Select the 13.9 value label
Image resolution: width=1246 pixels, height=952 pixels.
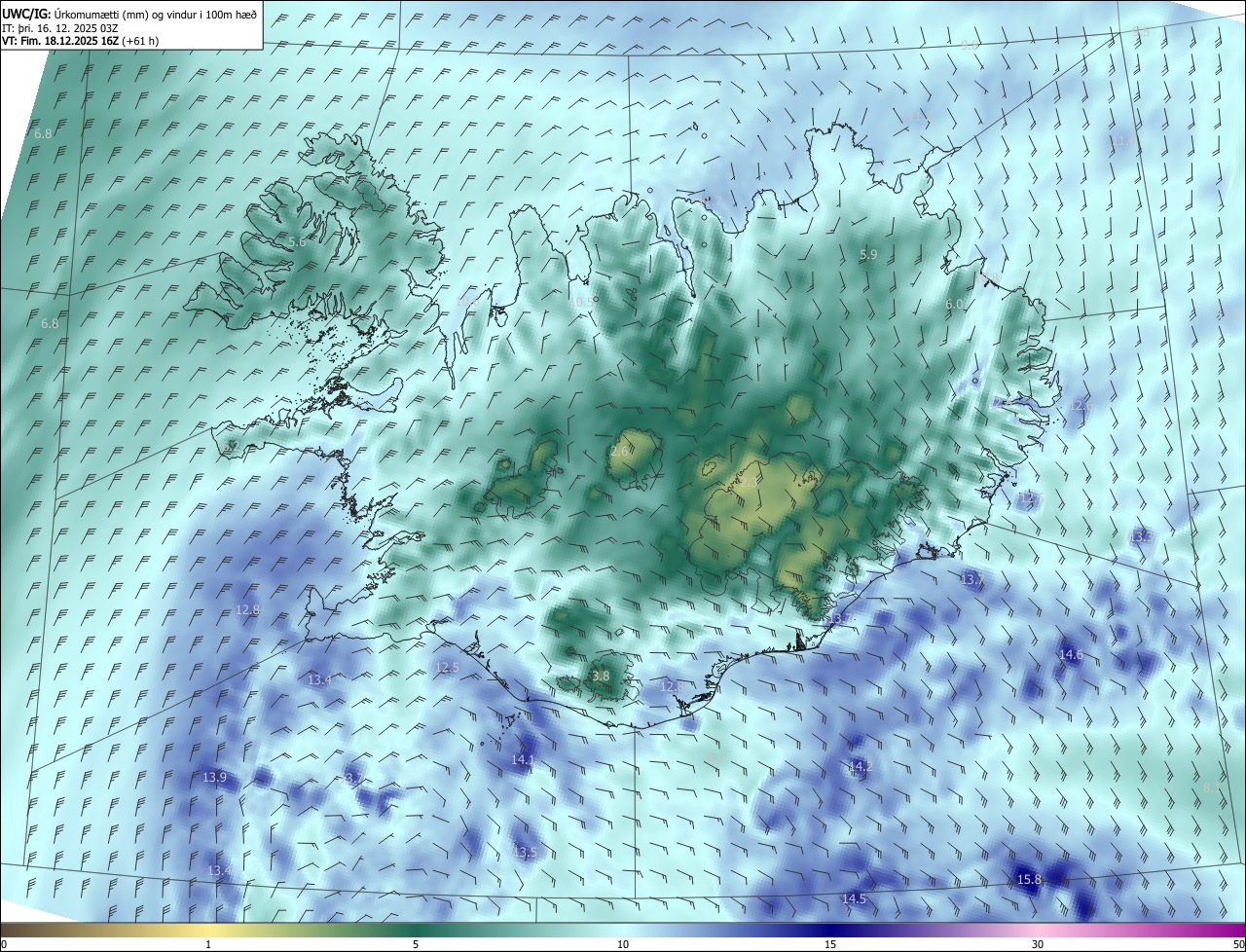[x=215, y=777]
